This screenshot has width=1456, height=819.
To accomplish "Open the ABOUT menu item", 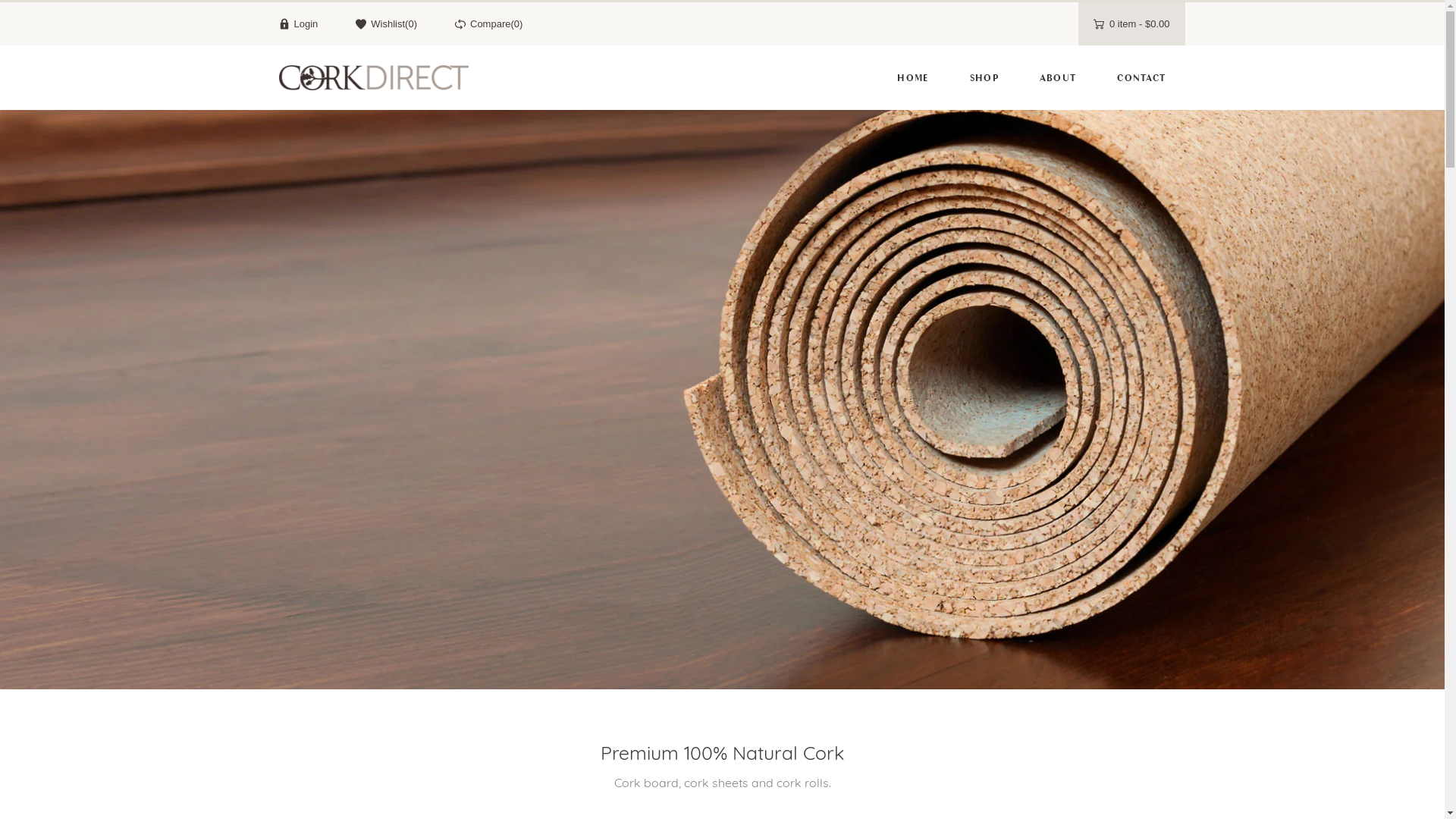I will click(1058, 78).
